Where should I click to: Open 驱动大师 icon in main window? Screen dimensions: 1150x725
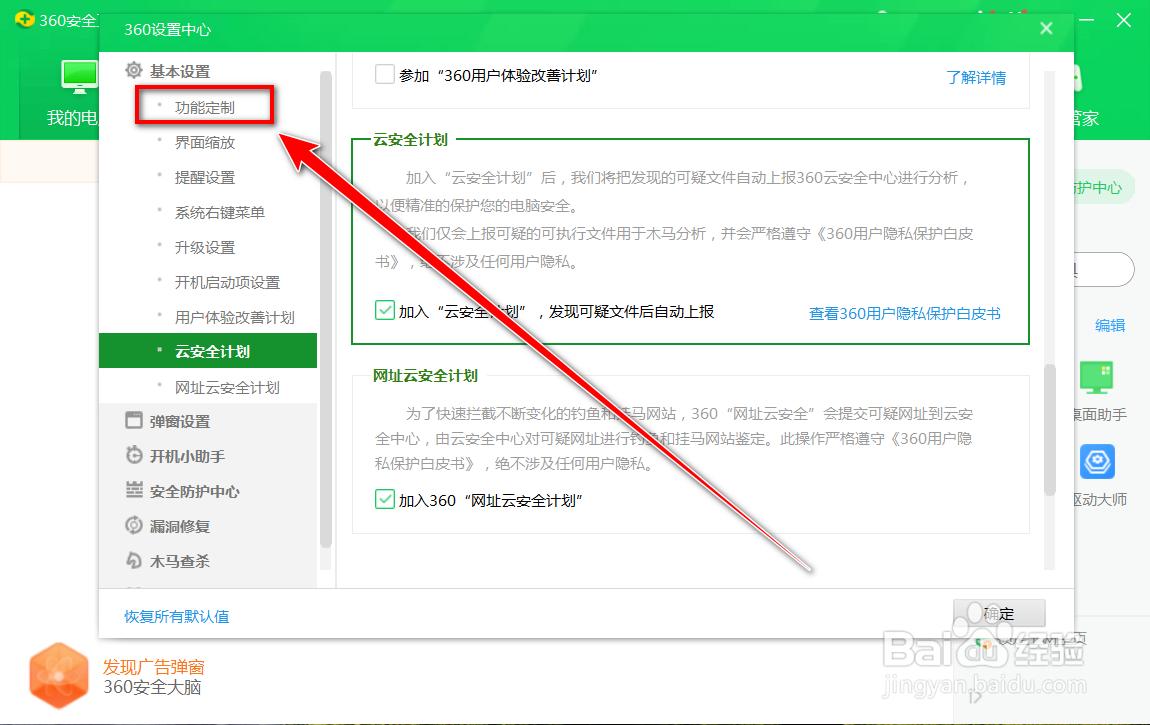tap(1096, 462)
